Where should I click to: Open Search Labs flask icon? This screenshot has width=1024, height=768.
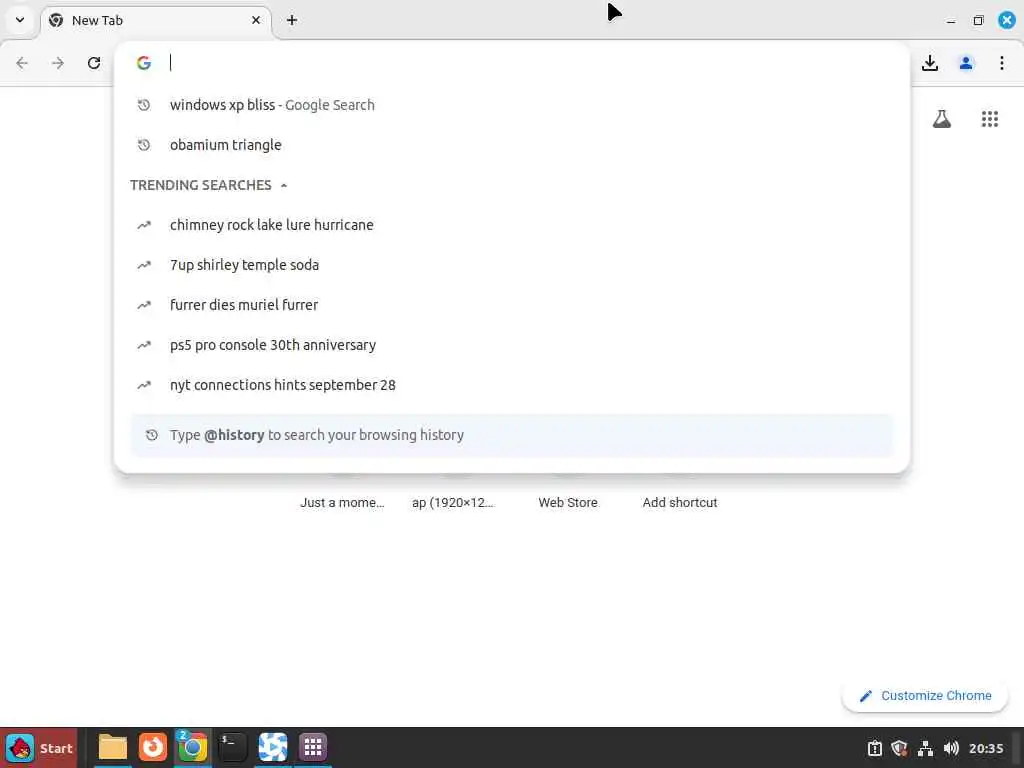[942, 119]
